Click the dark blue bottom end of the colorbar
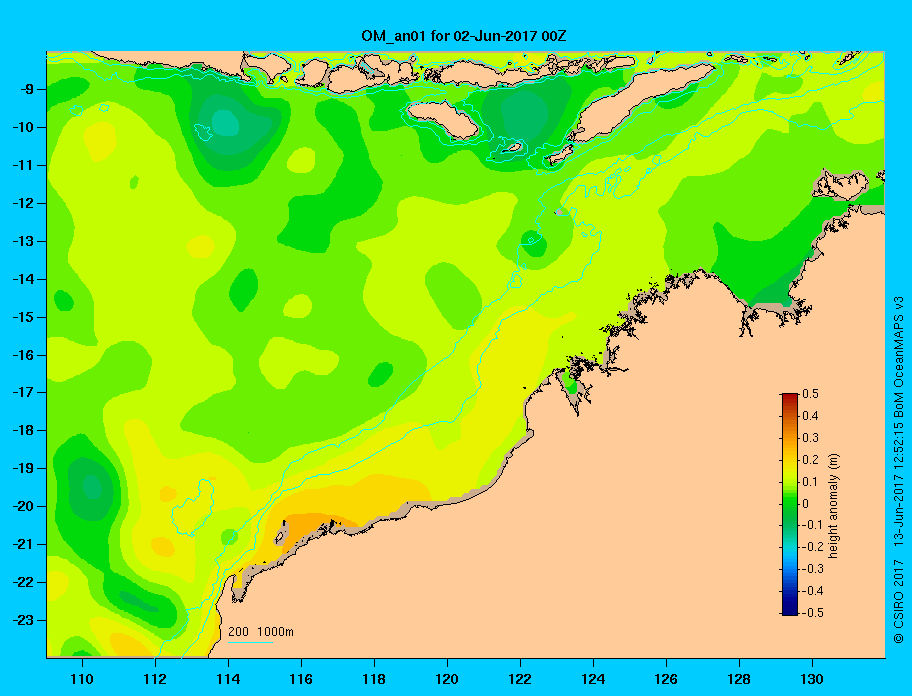Viewport: 912px width, 696px height. point(790,610)
